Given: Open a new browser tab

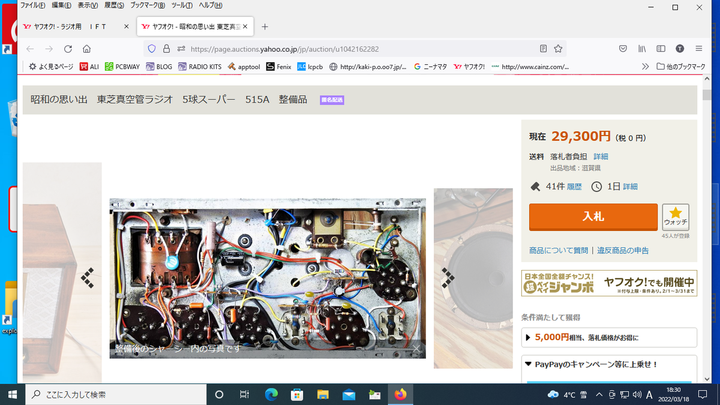Looking at the screenshot, I should [265, 25].
